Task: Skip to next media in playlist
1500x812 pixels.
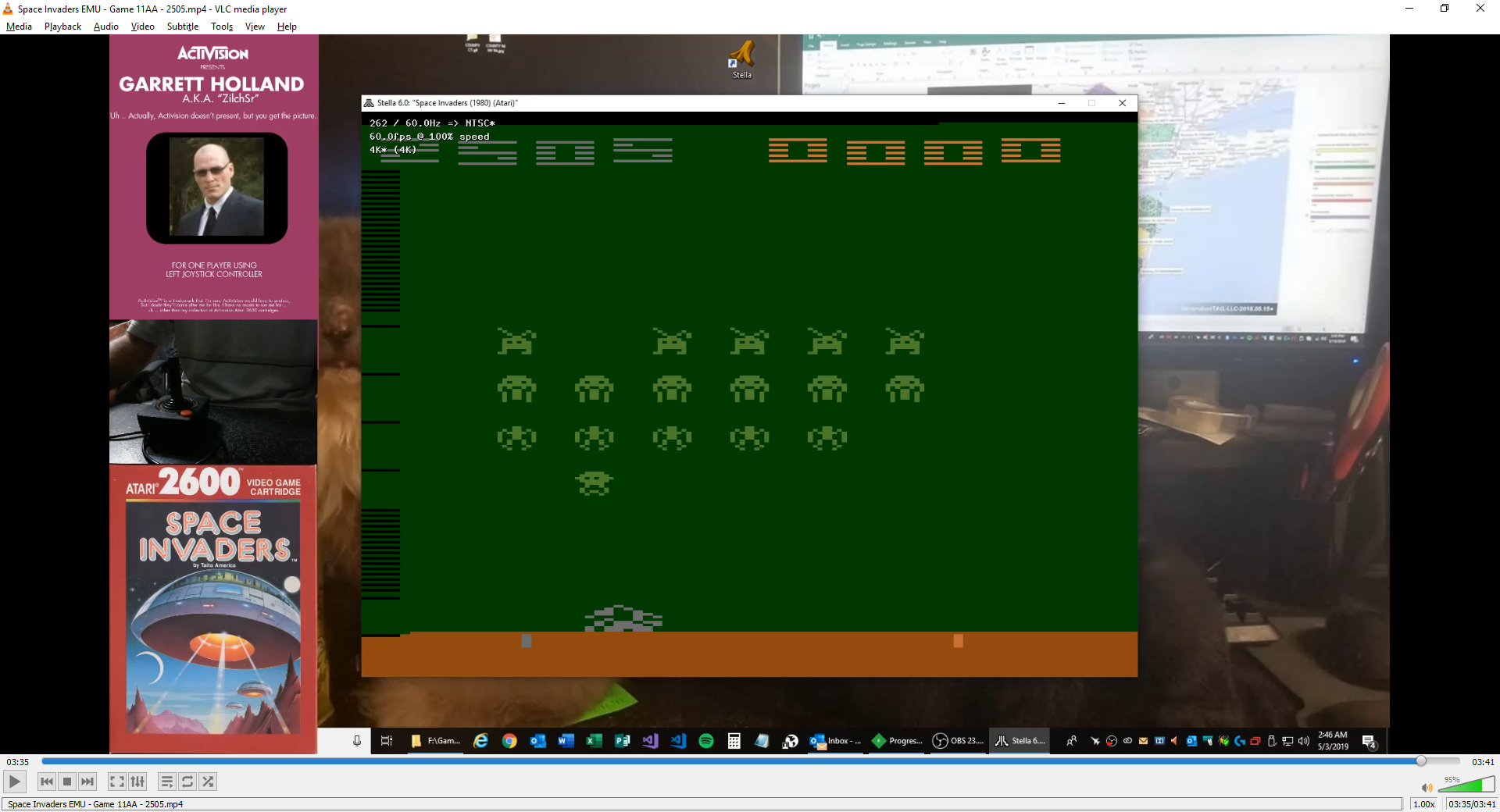Action: [x=87, y=782]
